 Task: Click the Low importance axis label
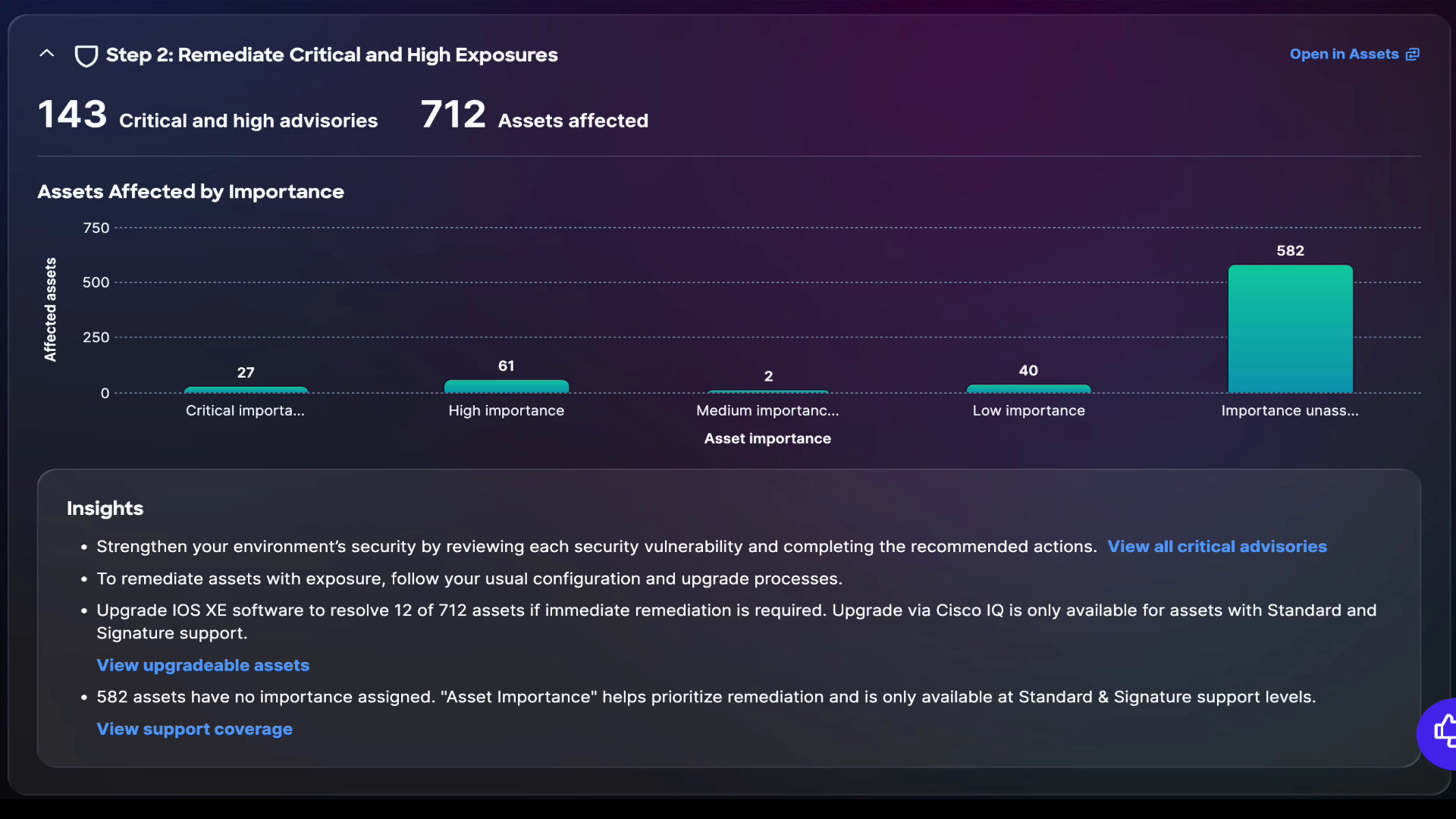[1028, 410]
